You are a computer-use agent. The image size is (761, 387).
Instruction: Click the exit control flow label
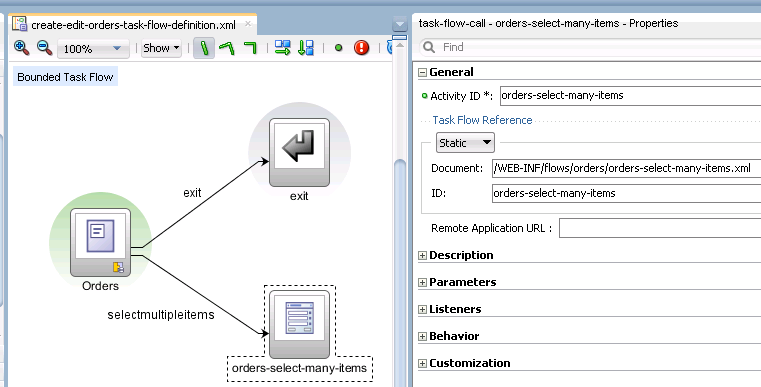pyautogui.click(x=192, y=193)
